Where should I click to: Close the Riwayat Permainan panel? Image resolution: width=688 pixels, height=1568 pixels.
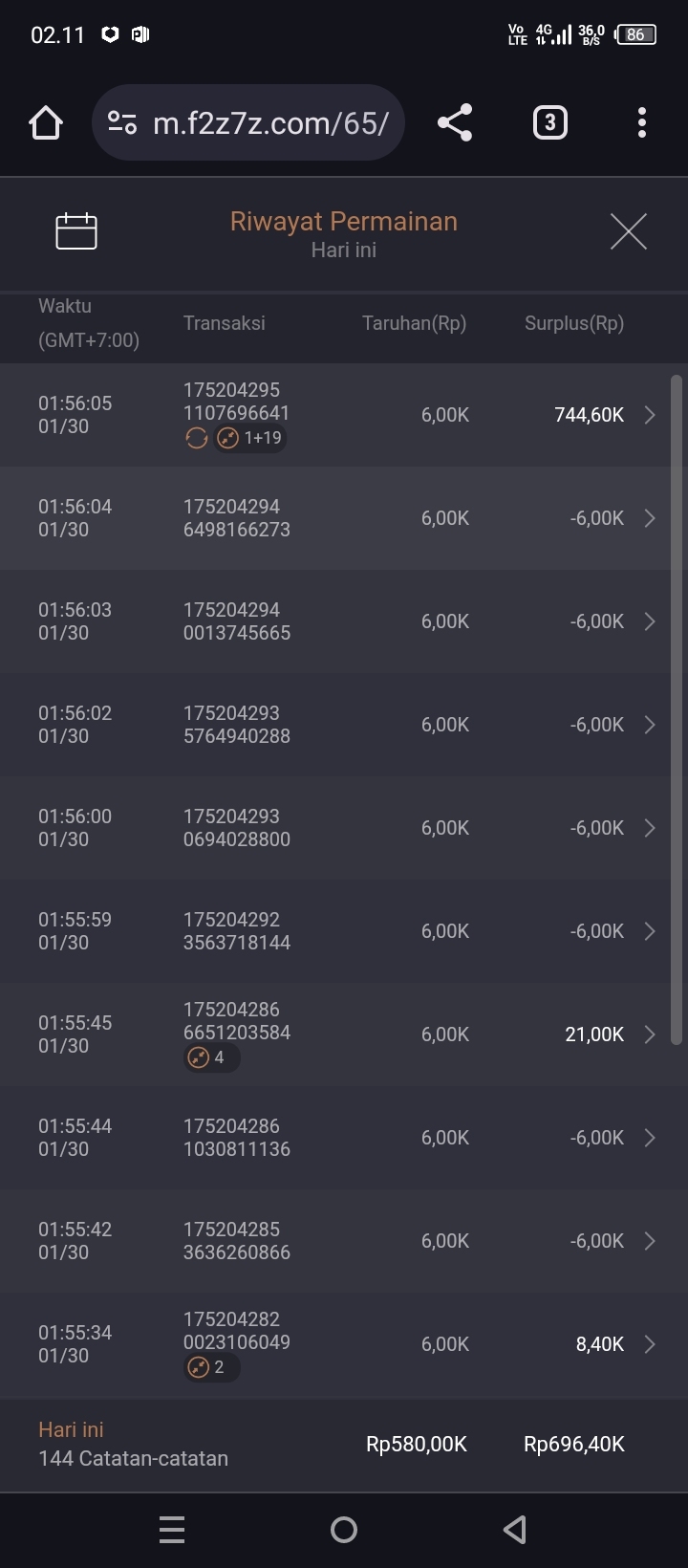coord(628,231)
